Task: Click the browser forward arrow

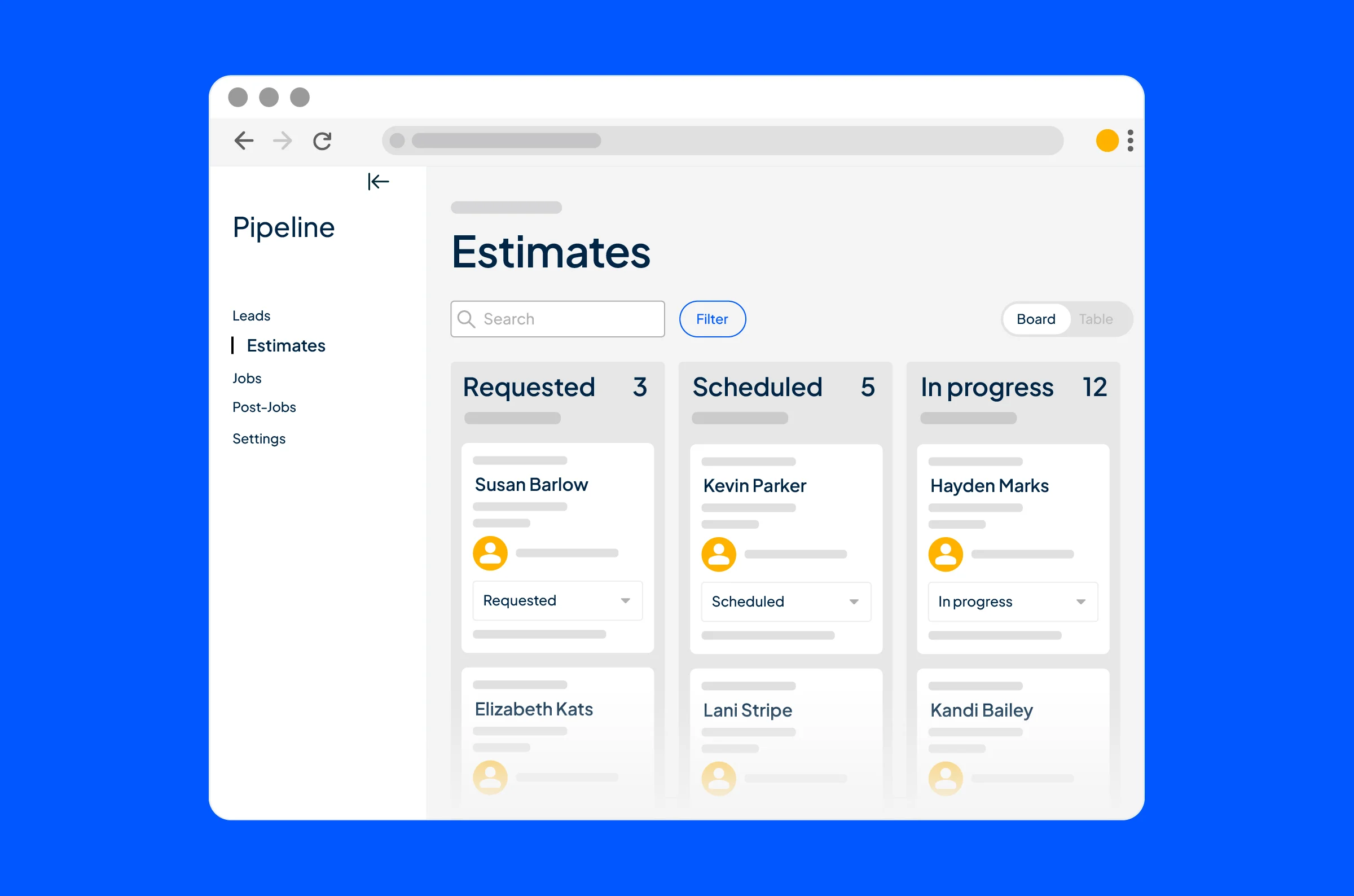Action: (282, 140)
